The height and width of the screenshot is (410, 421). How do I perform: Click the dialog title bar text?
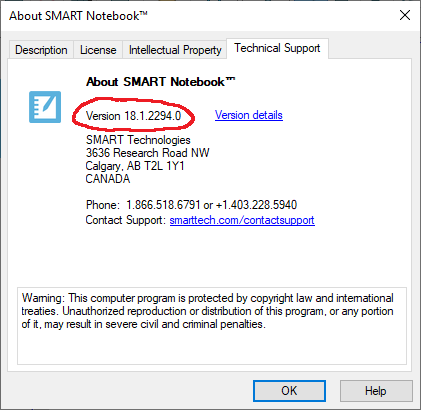pyautogui.click(x=78, y=16)
